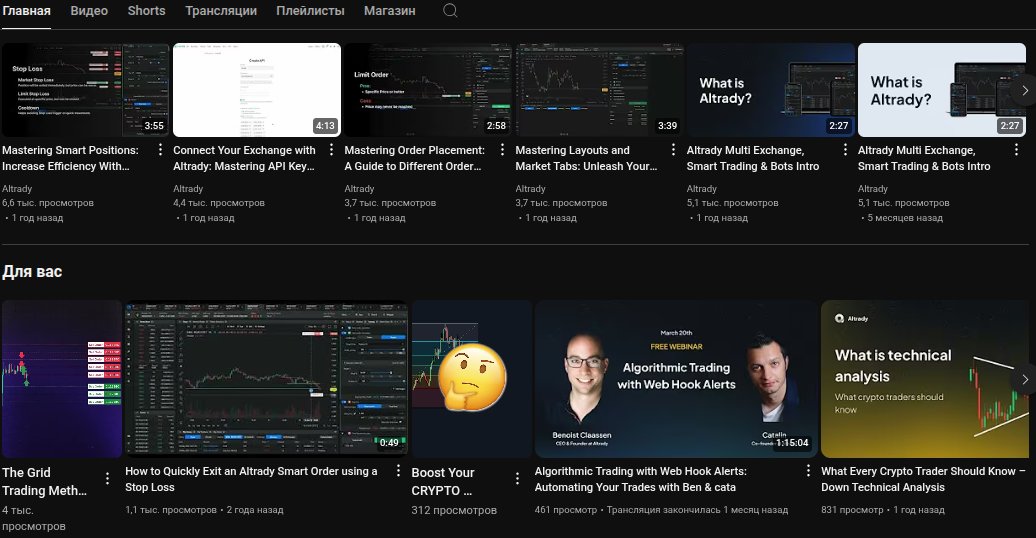Screen dimensions: 1036x538
Task: Play dark What is Altrady thumbnail
Action: click(770, 90)
